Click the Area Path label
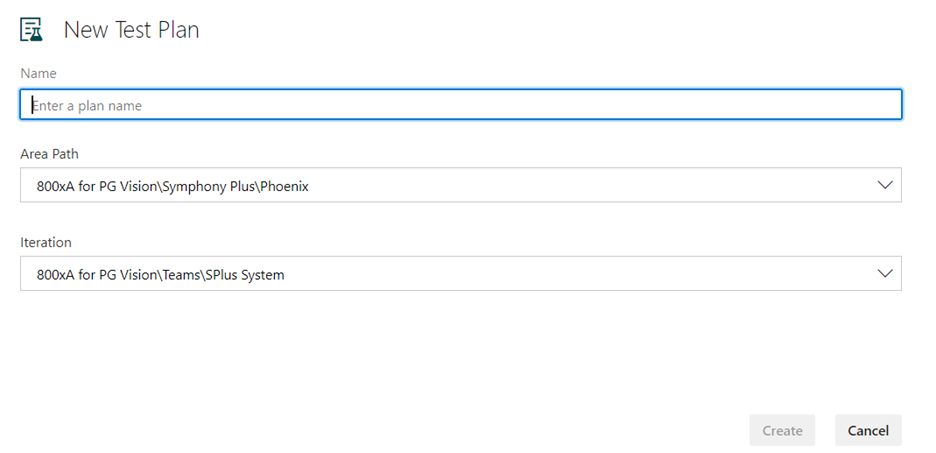Image resolution: width=936 pixels, height=453 pixels. (49, 154)
